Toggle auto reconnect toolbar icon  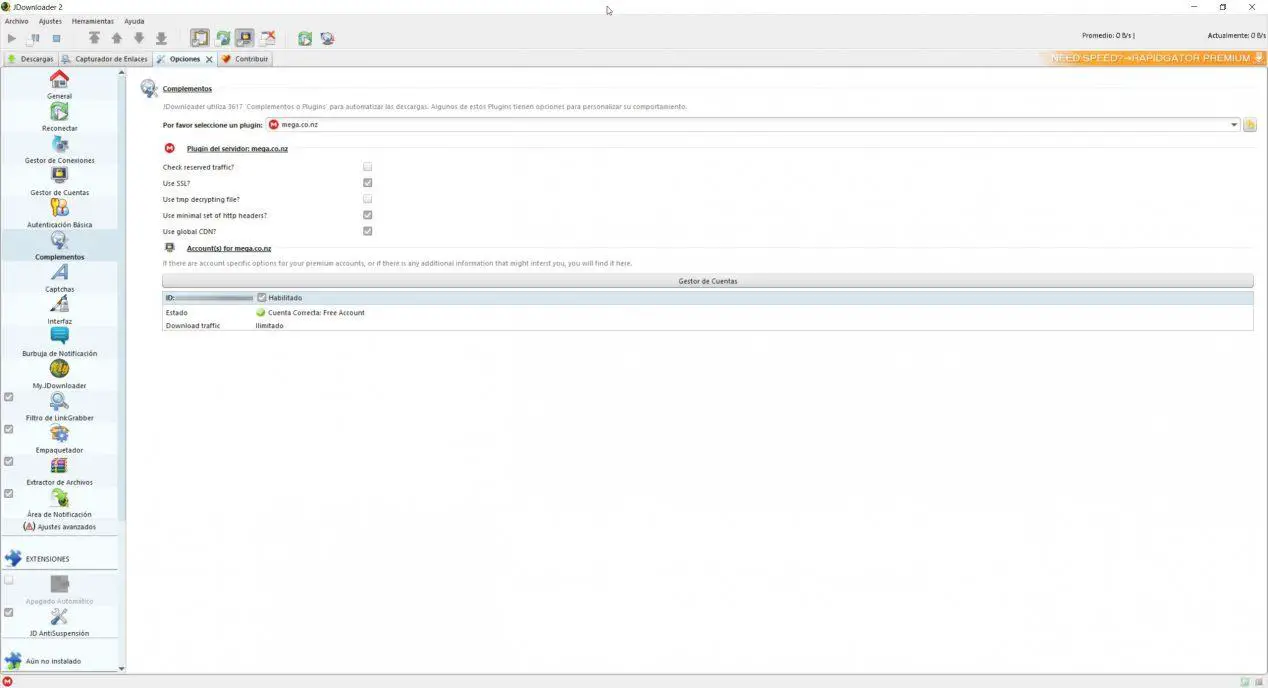223,38
